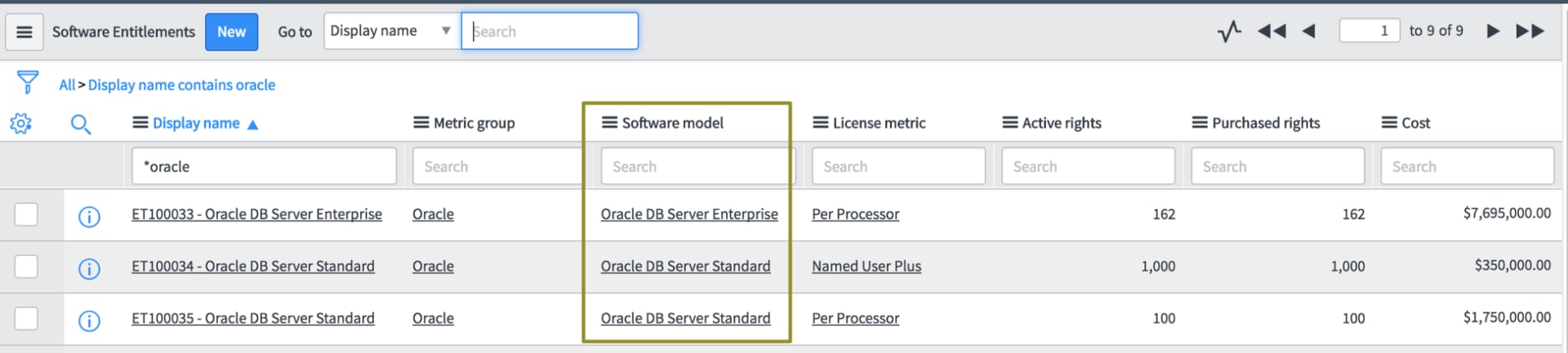Open the filter funnel icon
Image resolution: width=1568 pixels, height=353 pixels.
click(27, 82)
